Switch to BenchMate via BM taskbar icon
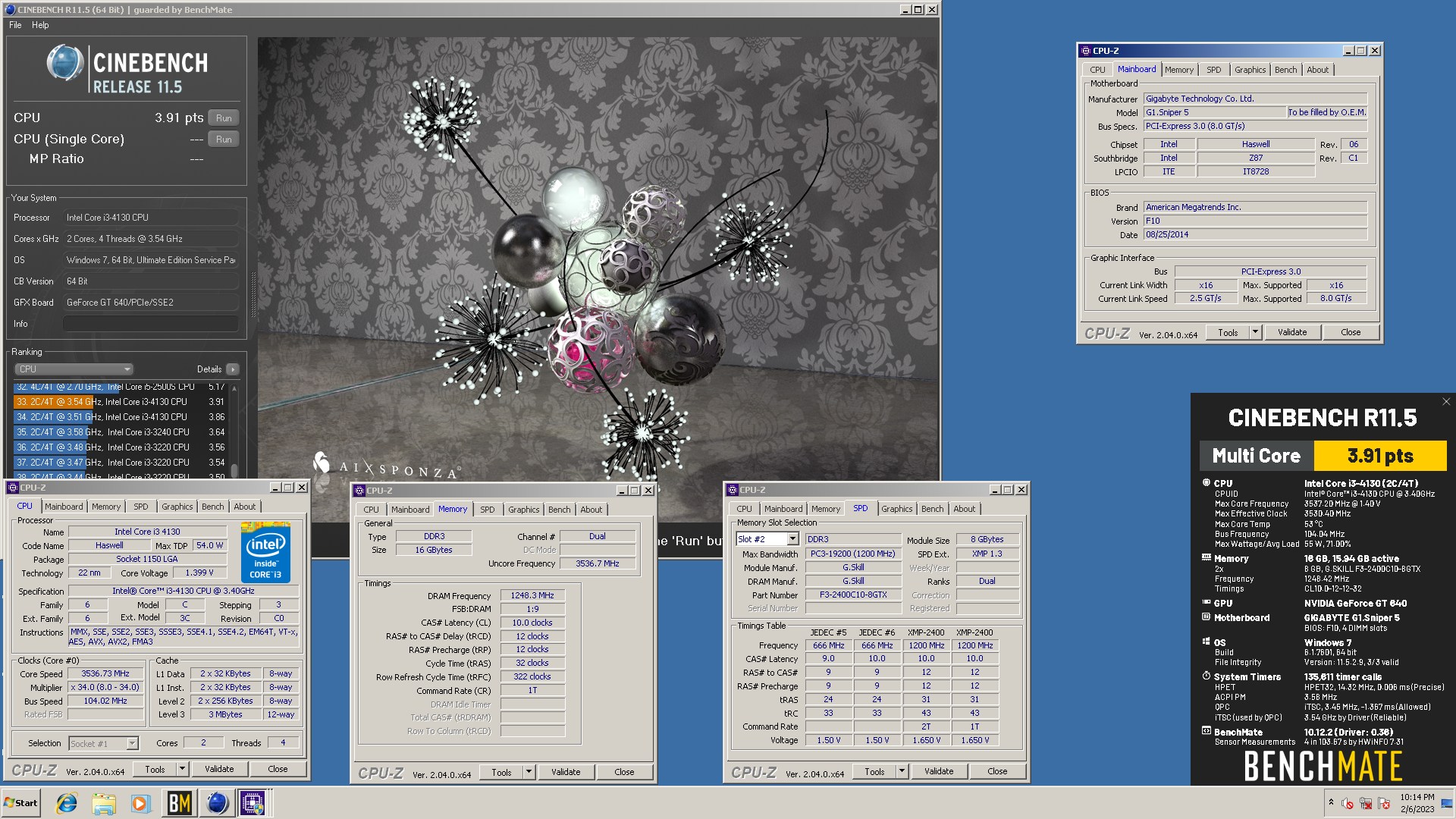This screenshot has height=819, width=1456. coord(179,802)
